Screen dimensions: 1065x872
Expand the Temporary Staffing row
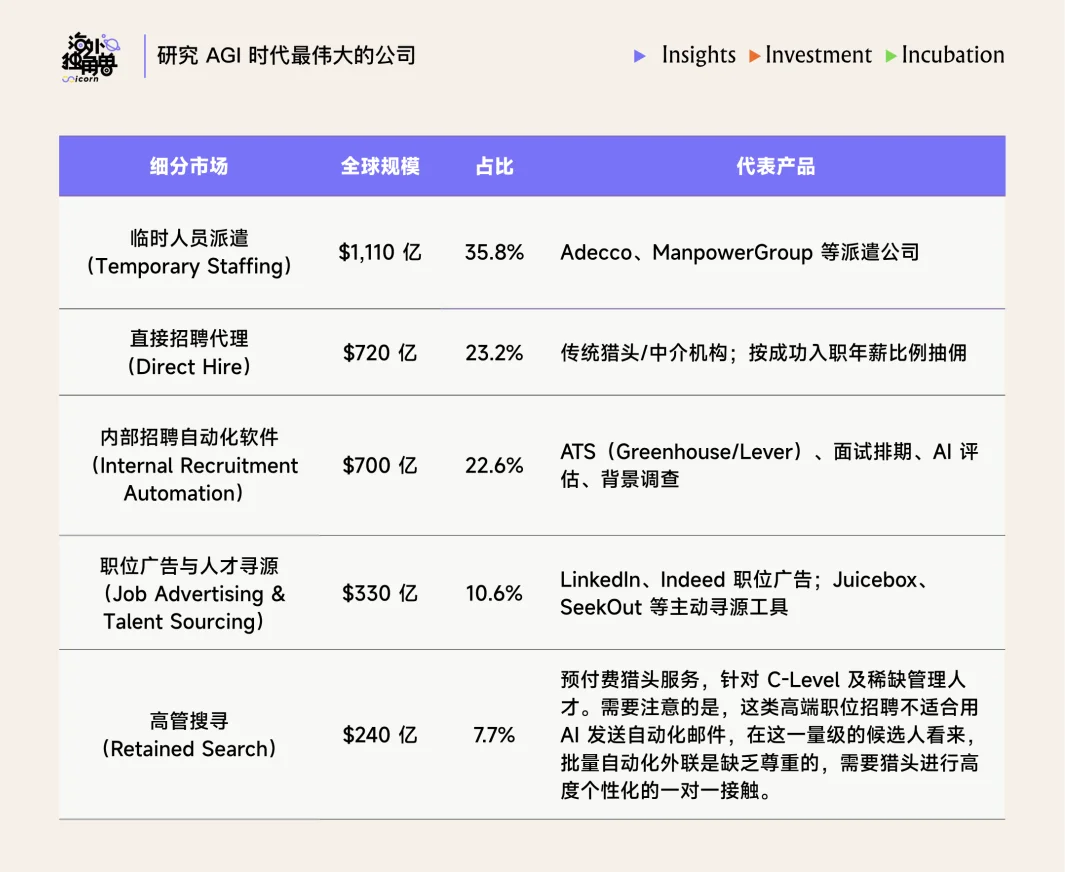tap(190, 253)
